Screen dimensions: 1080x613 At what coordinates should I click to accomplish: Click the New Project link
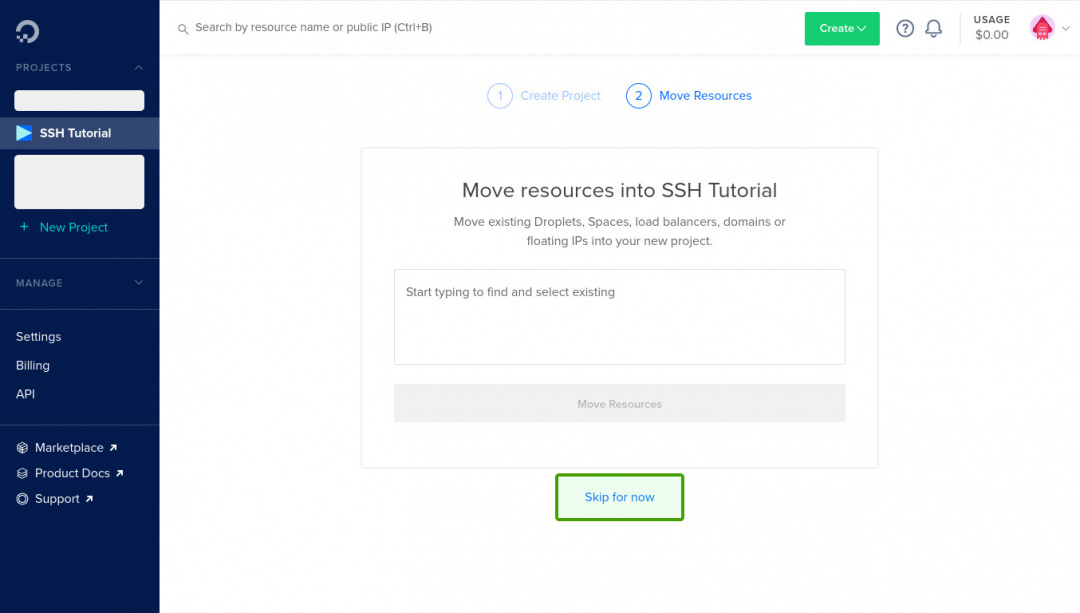pyautogui.click(x=74, y=227)
